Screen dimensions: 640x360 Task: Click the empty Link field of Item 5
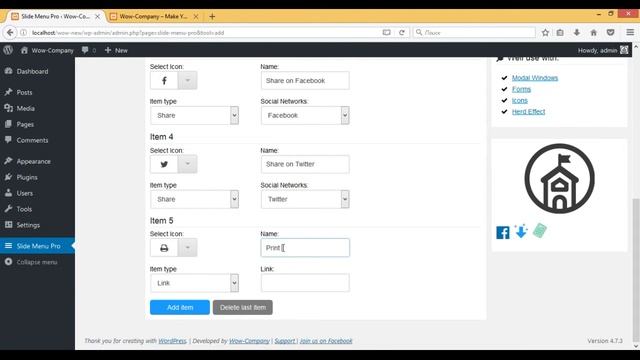point(305,283)
